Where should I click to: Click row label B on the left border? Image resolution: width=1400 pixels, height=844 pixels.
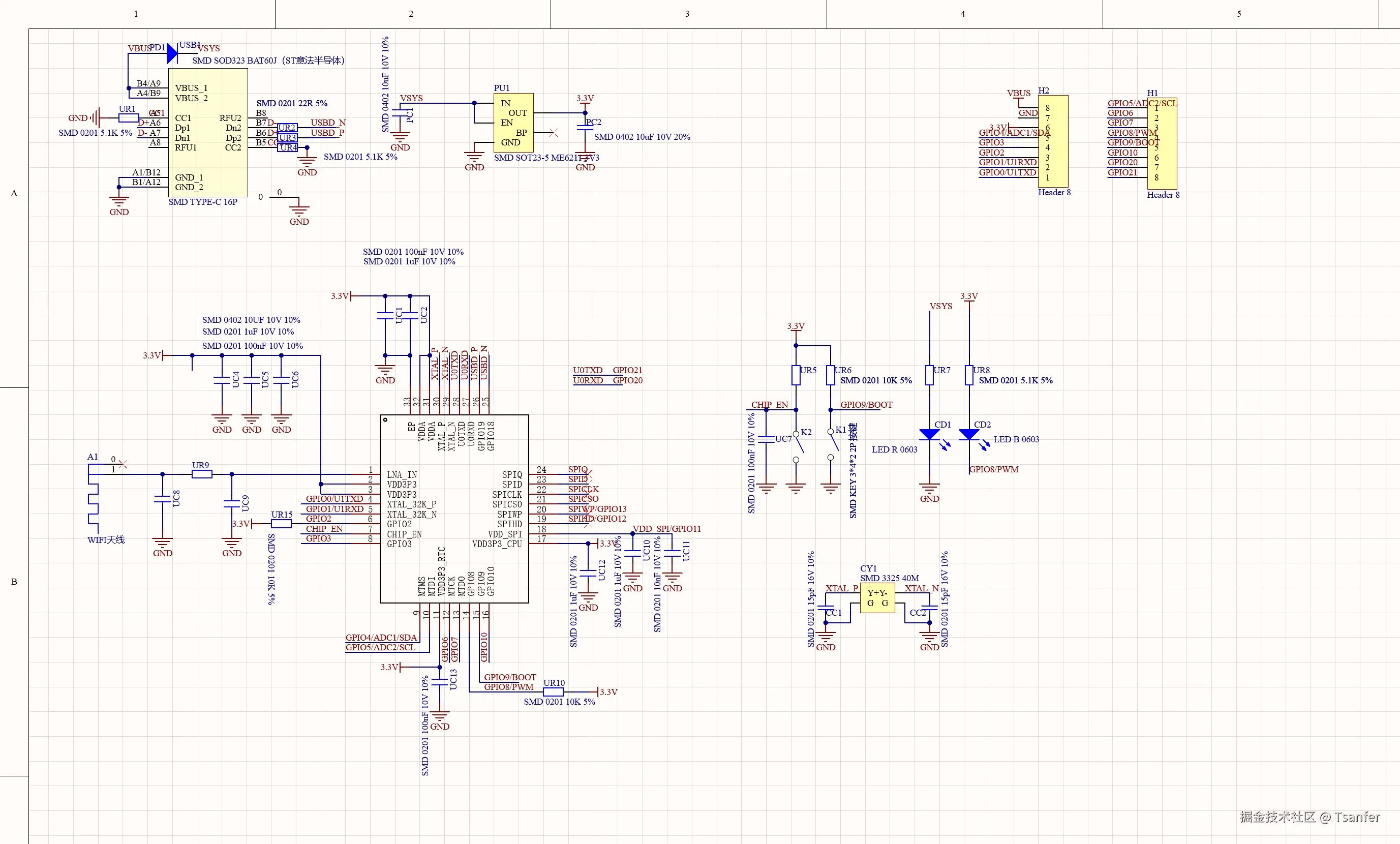[x=13, y=582]
